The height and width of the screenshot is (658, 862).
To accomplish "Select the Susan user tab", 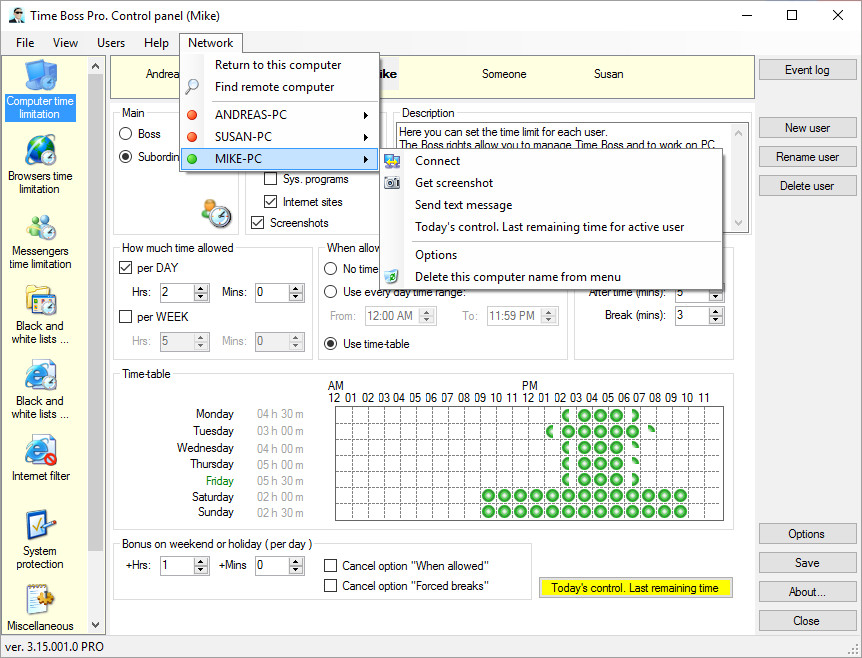I will pos(609,74).
